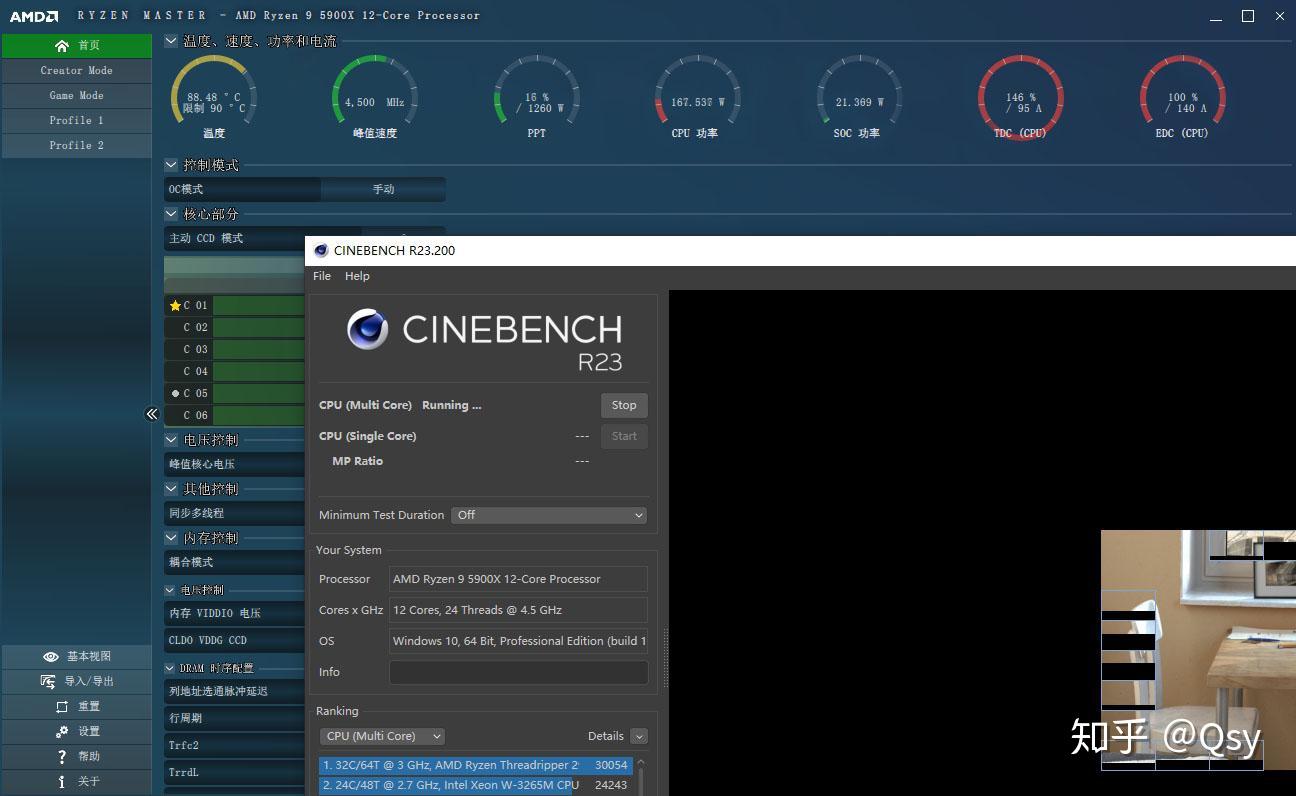Select the Profile 2 tab
This screenshot has height=796, width=1296.
[x=77, y=146]
